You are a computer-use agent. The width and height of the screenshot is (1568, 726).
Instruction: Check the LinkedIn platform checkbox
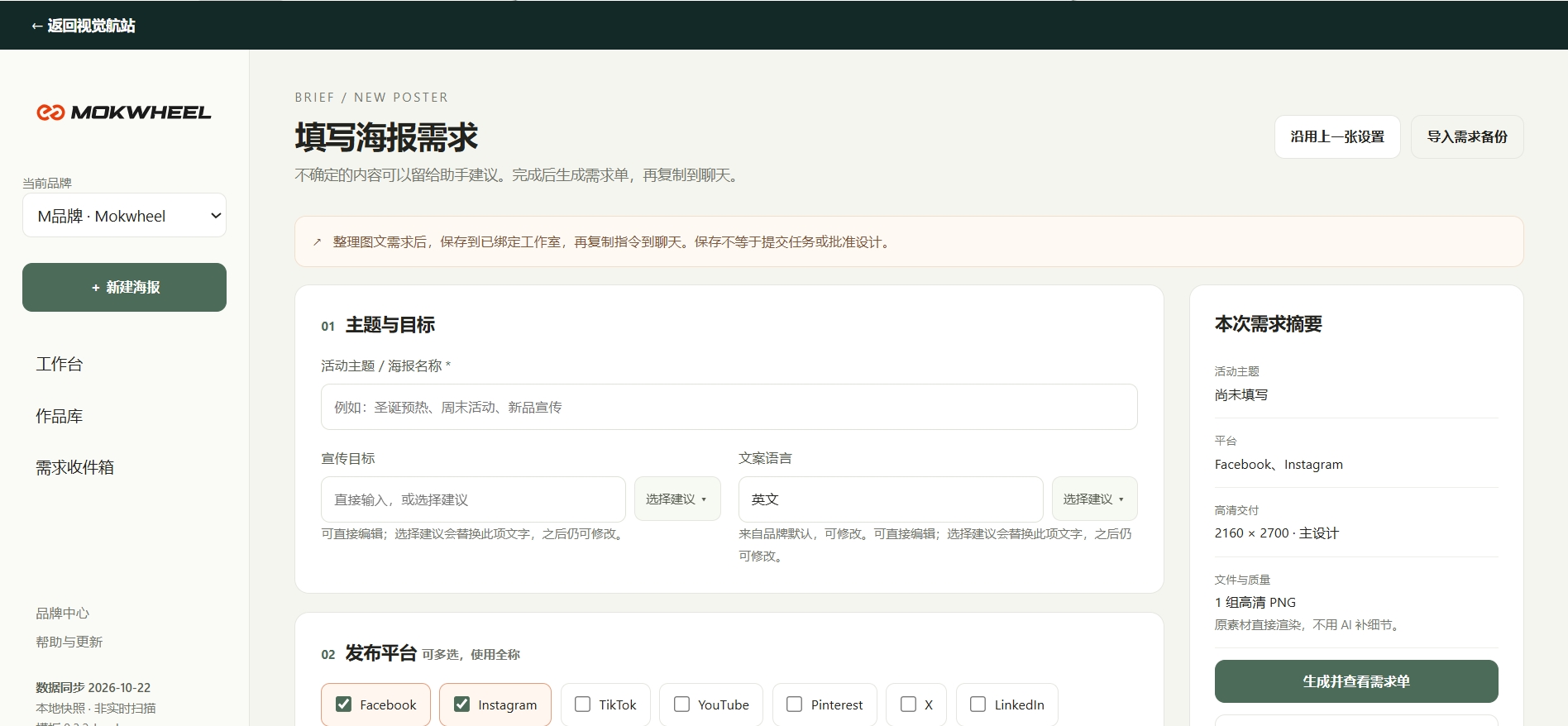pyautogui.click(x=978, y=705)
